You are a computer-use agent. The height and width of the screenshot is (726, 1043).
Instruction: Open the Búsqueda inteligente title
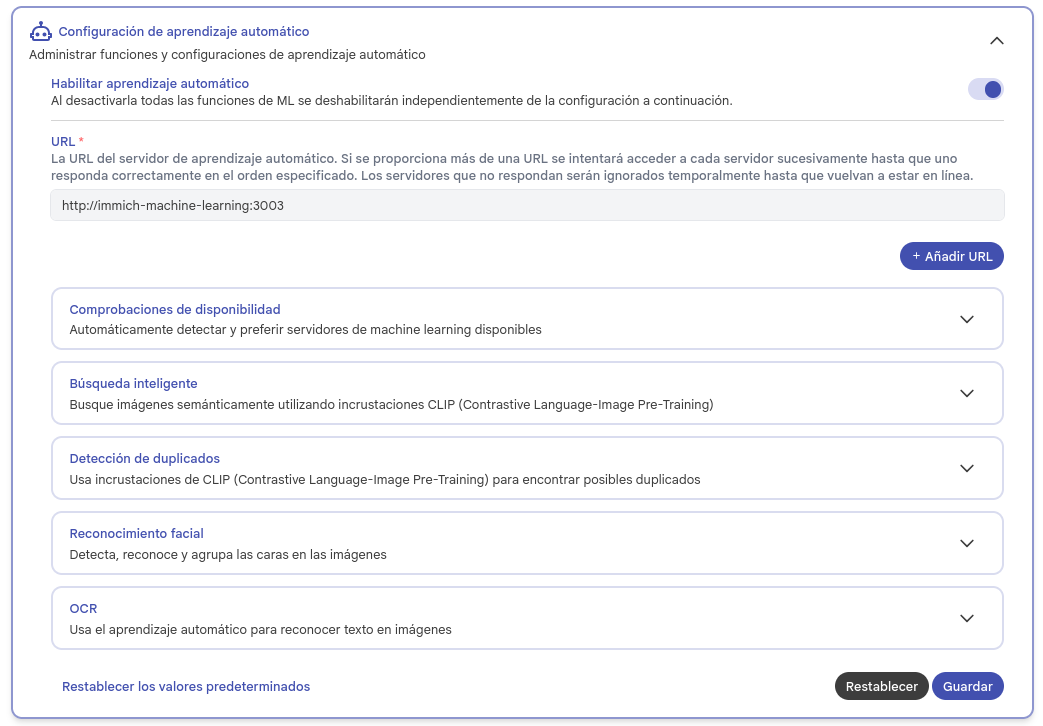(133, 384)
